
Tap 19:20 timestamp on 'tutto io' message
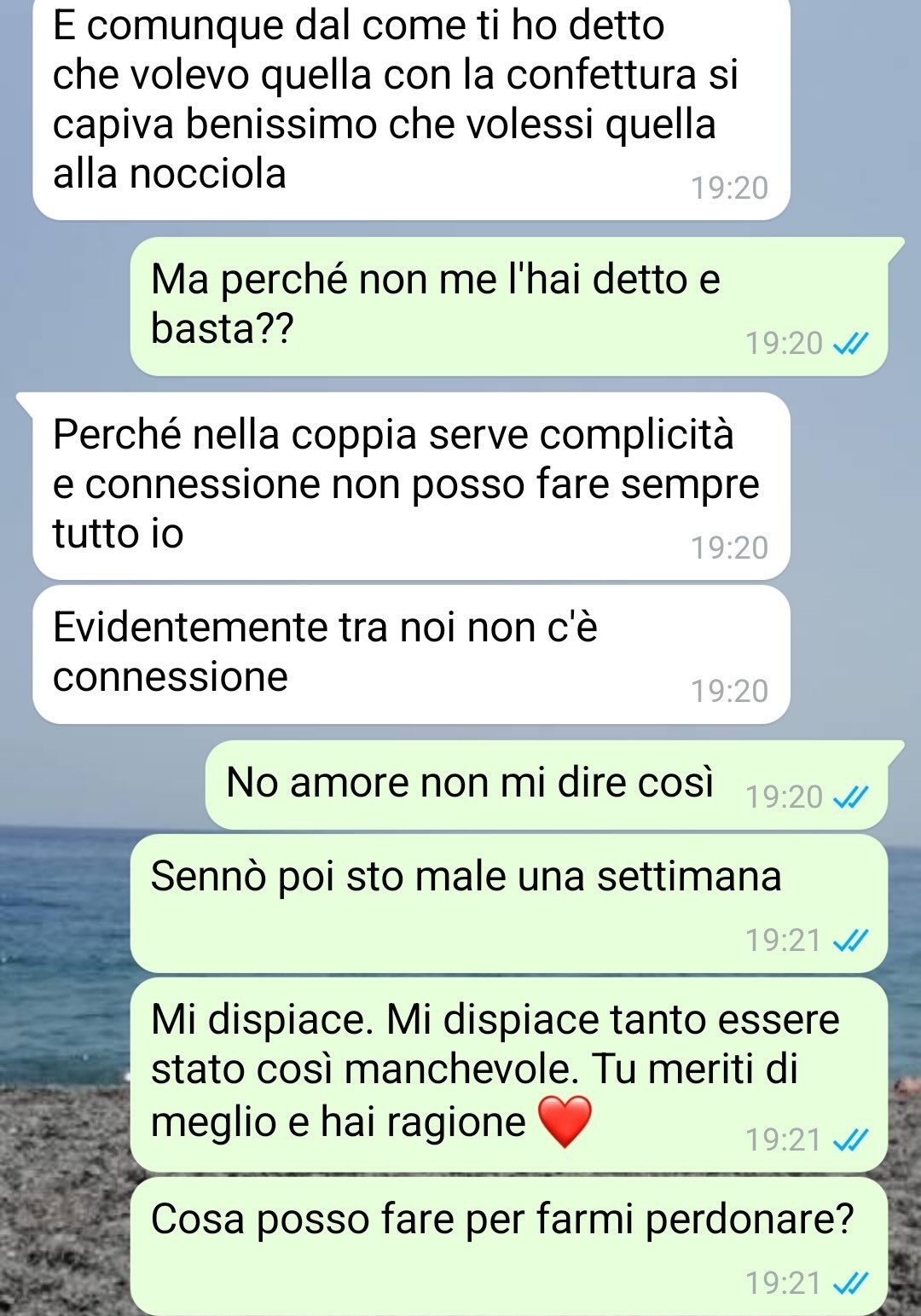click(x=730, y=548)
